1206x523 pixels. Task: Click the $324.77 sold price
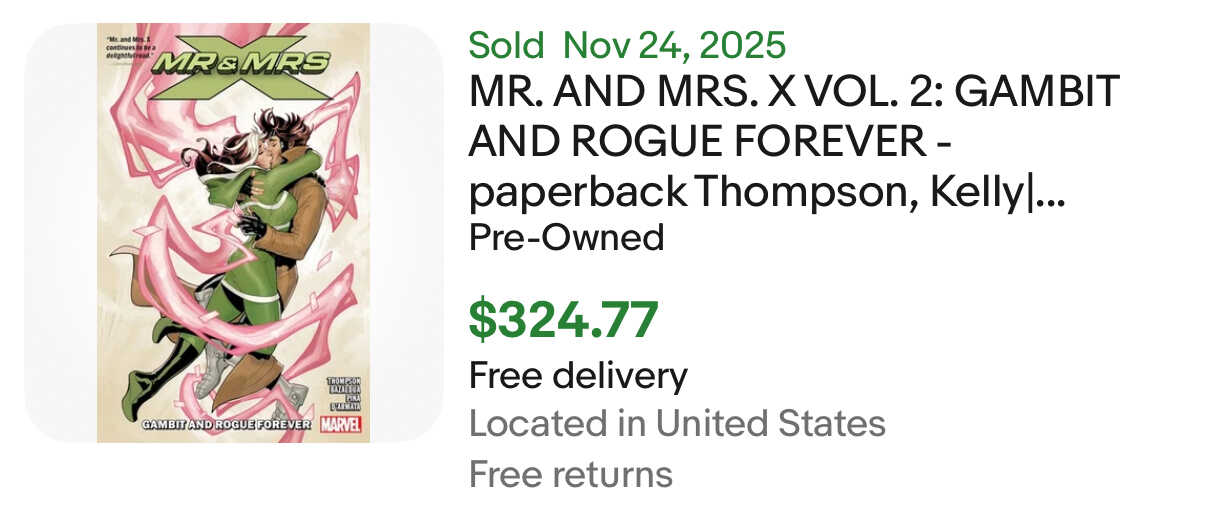[x=564, y=320]
